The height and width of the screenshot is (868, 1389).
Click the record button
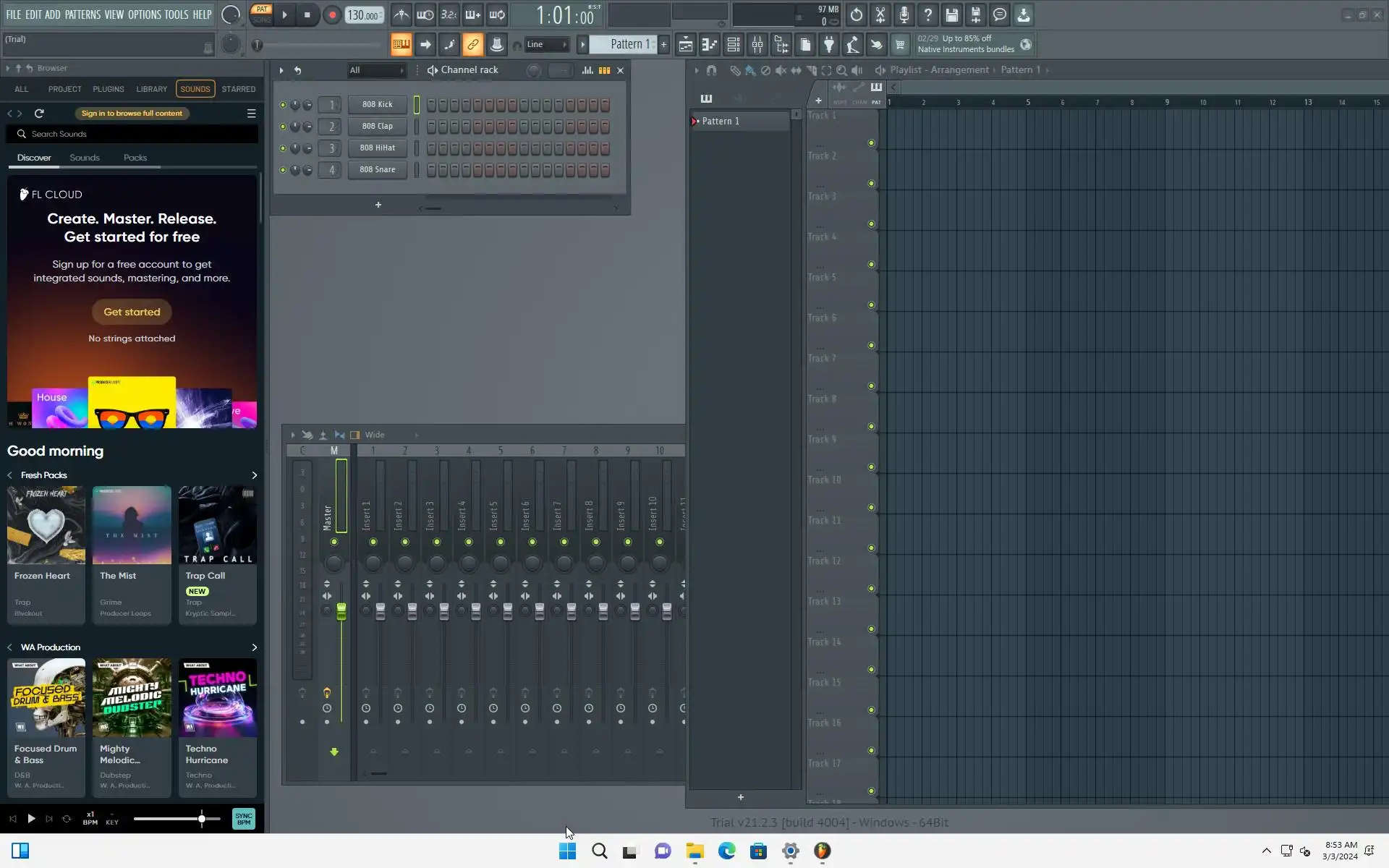pyautogui.click(x=332, y=15)
